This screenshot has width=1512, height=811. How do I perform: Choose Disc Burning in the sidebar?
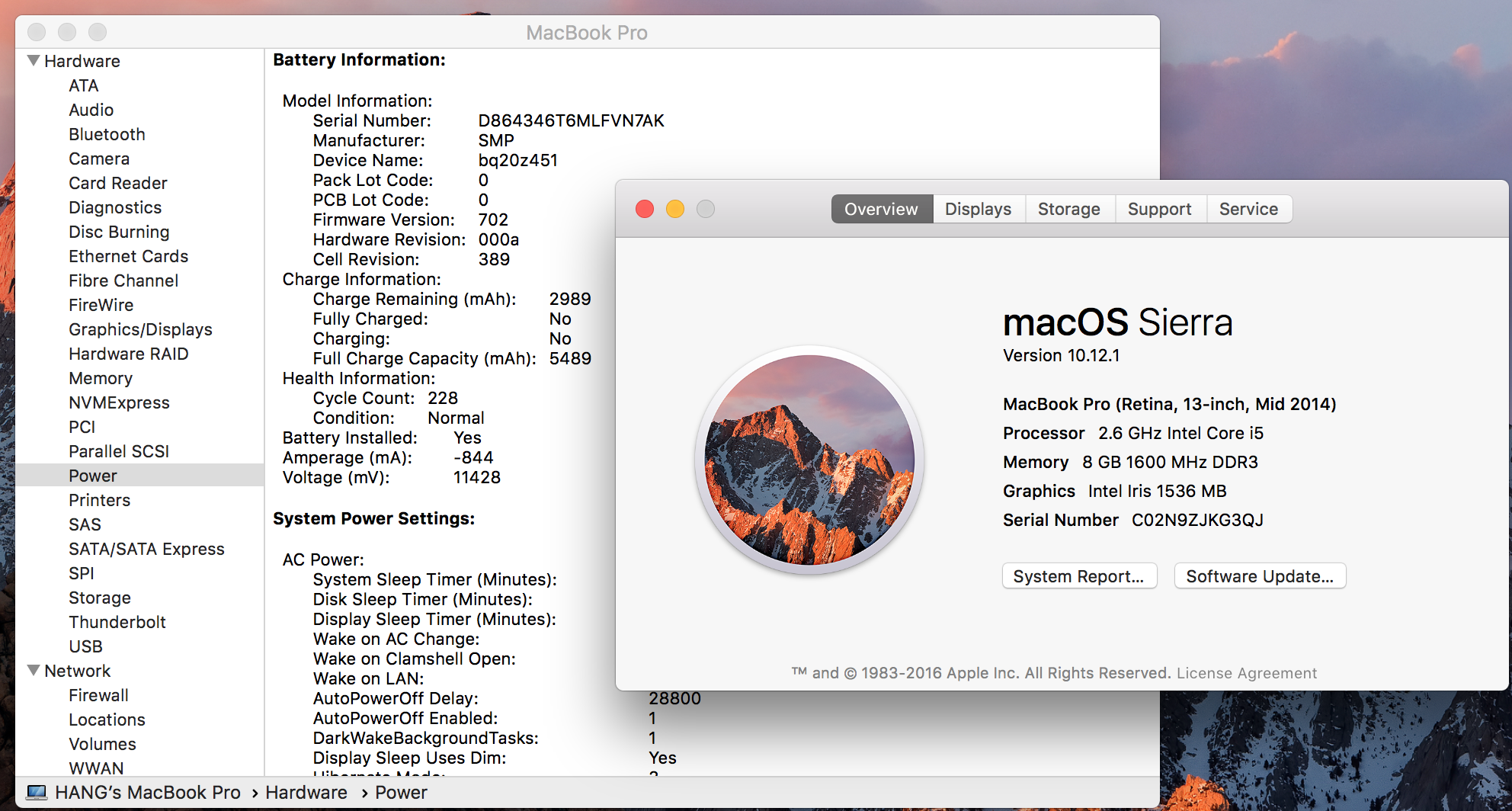(x=119, y=232)
